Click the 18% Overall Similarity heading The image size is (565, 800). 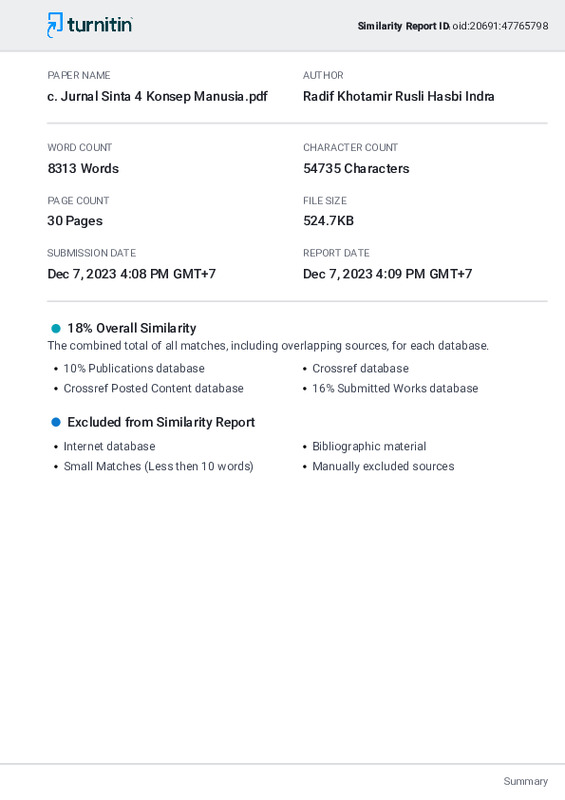click(x=132, y=328)
